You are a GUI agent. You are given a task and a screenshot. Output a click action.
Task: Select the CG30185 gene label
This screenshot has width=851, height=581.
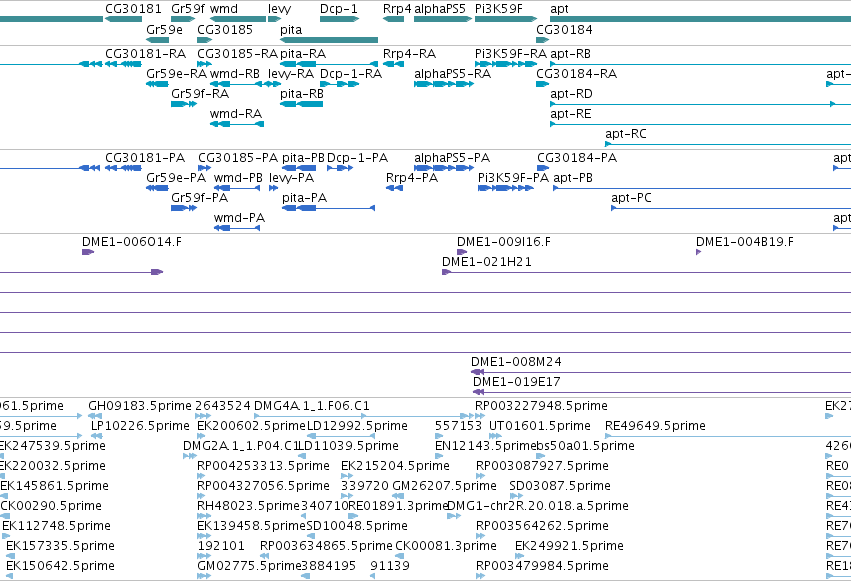pos(225,29)
